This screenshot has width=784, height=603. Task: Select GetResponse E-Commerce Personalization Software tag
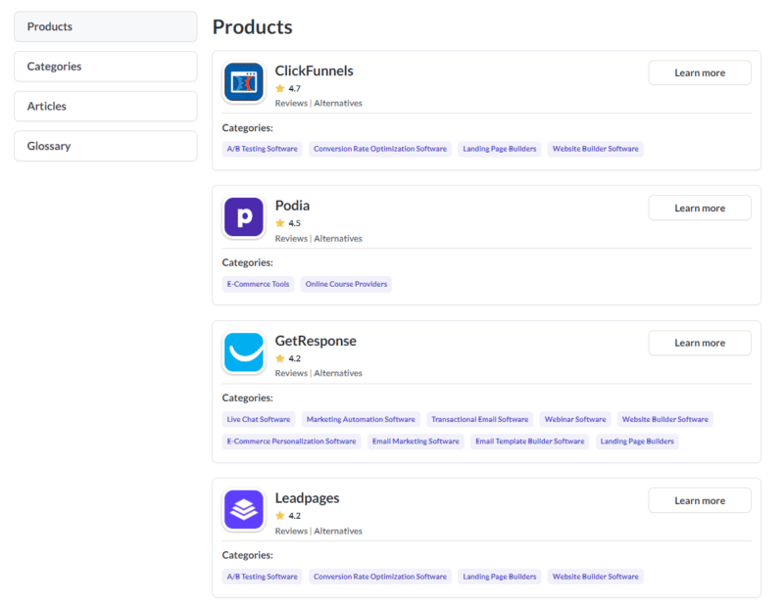(x=292, y=442)
